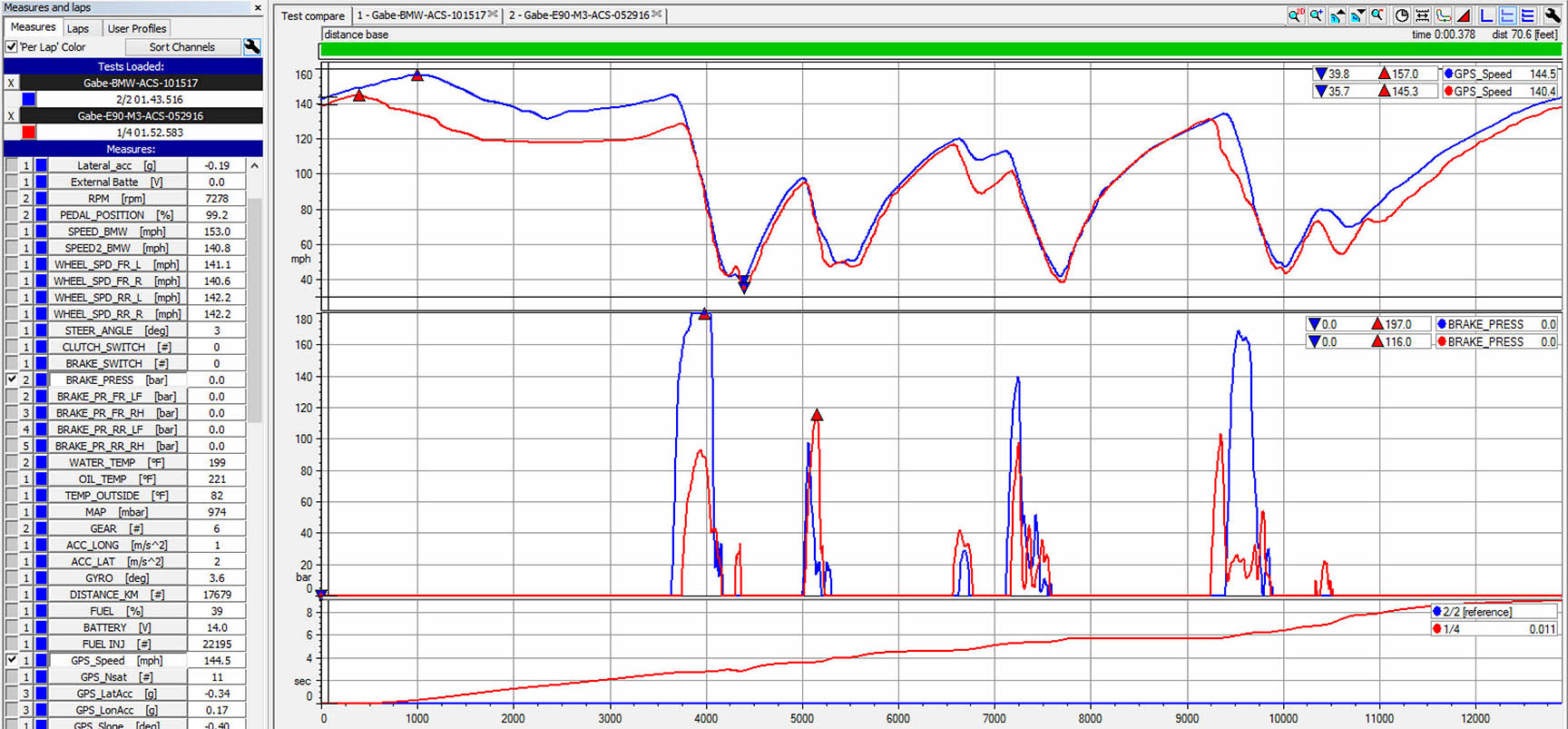The height and width of the screenshot is (729, 1568).
Task: Click the 2/2 [reference] legend entry
Action: click(x=1494, y=612)
